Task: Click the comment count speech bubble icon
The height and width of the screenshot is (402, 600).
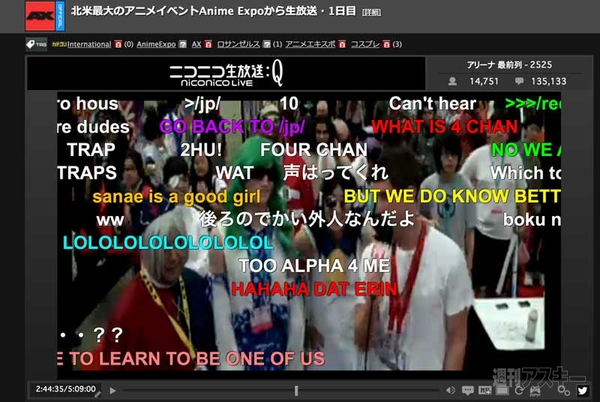Action: [519, 81]
